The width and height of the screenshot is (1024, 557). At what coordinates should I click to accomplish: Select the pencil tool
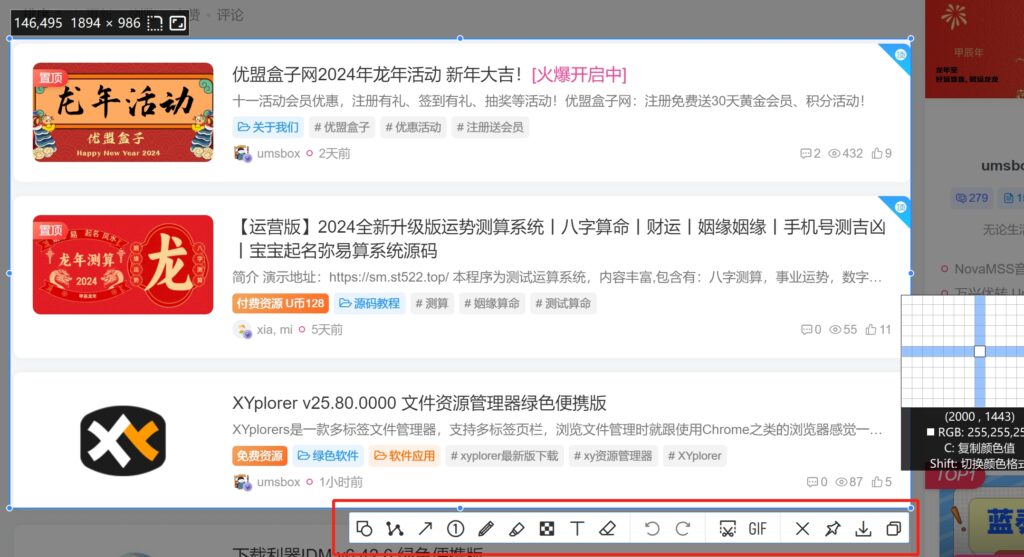[x=486, y=528]
